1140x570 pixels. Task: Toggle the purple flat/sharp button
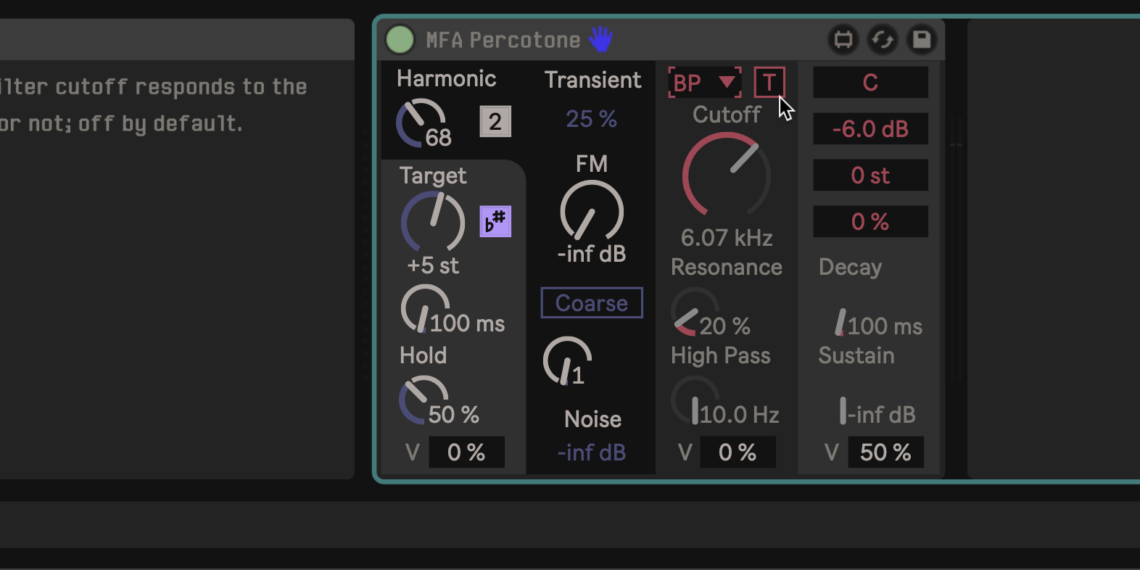(x=495, y=222)
